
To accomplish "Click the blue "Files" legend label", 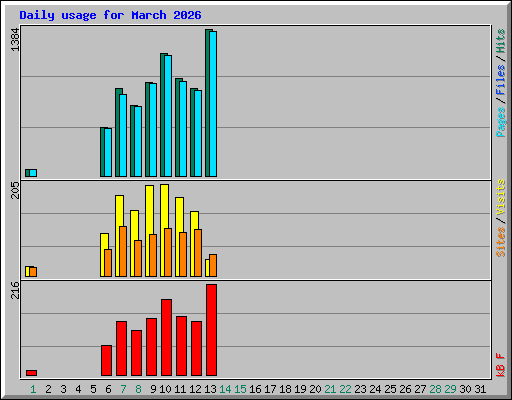I will pyautogui.click(x=500, y=80).
